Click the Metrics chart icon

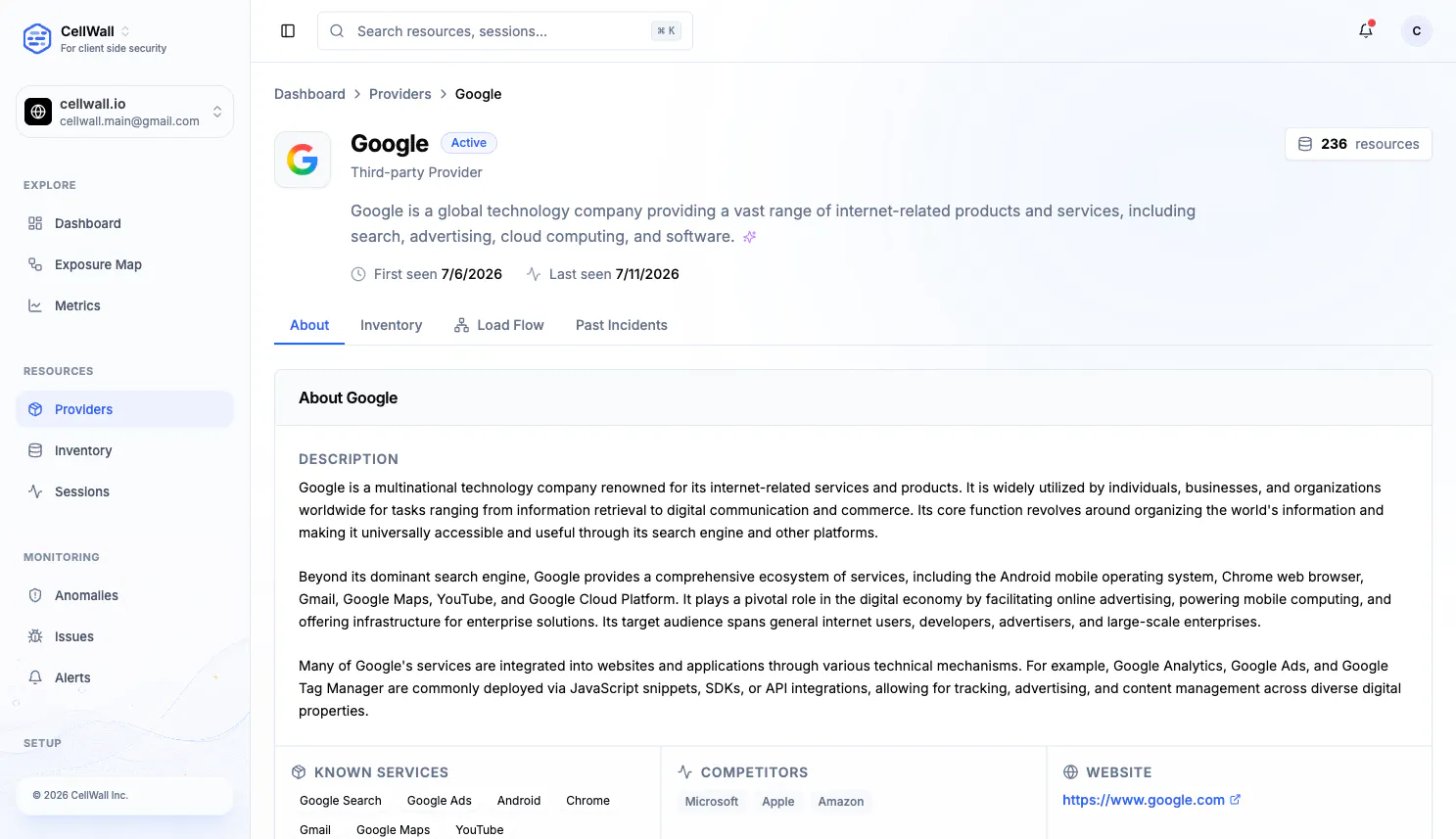point(35,305)
